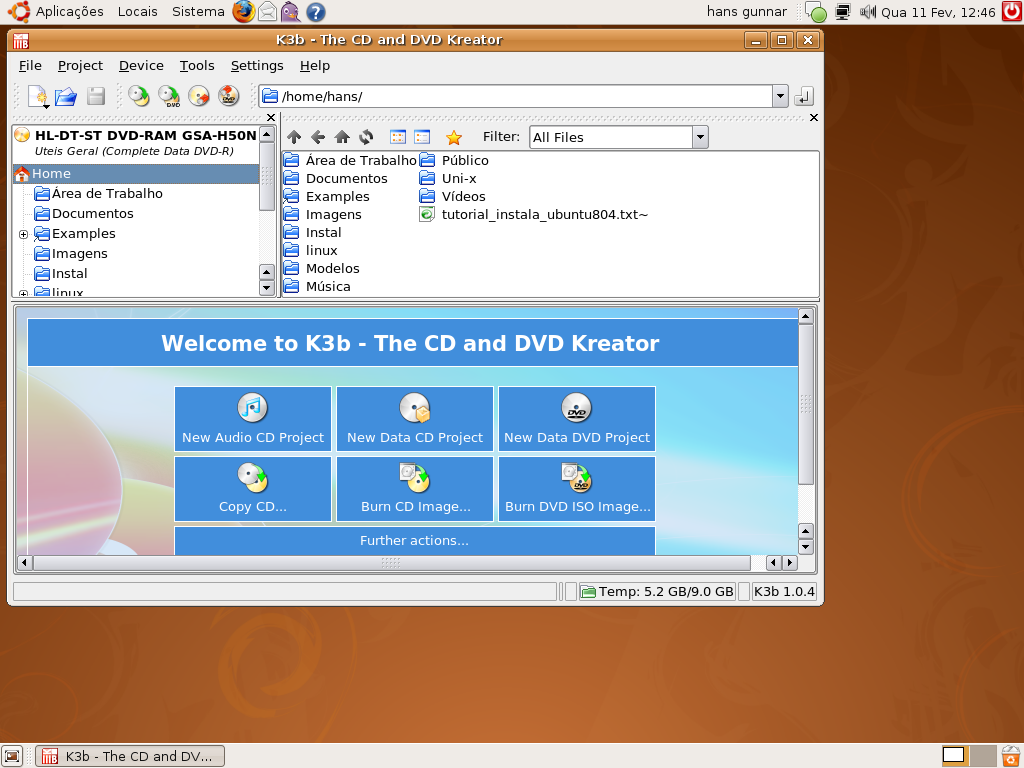Click the New Project toolbar icon

[x=38, y=97]
